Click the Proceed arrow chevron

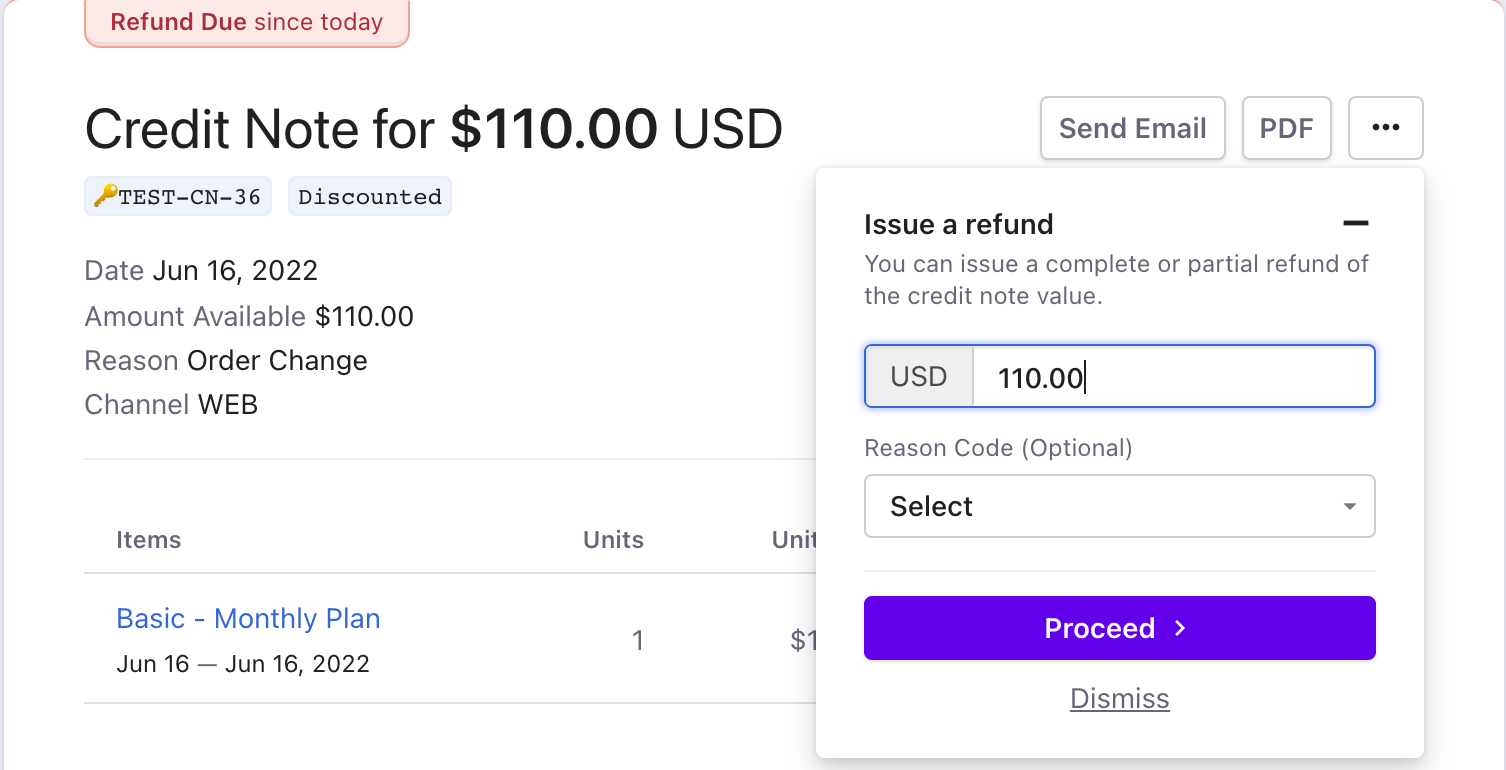coord(1180,628)
